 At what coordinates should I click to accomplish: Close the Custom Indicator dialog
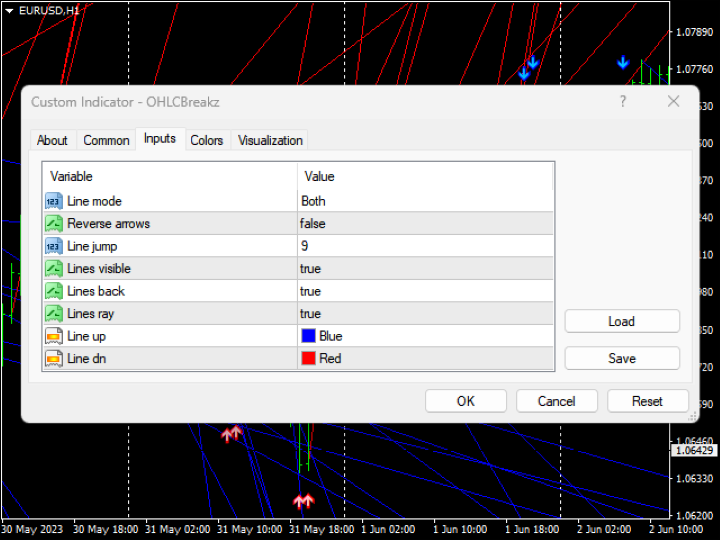pyautogui.click(x=673, y=101)
